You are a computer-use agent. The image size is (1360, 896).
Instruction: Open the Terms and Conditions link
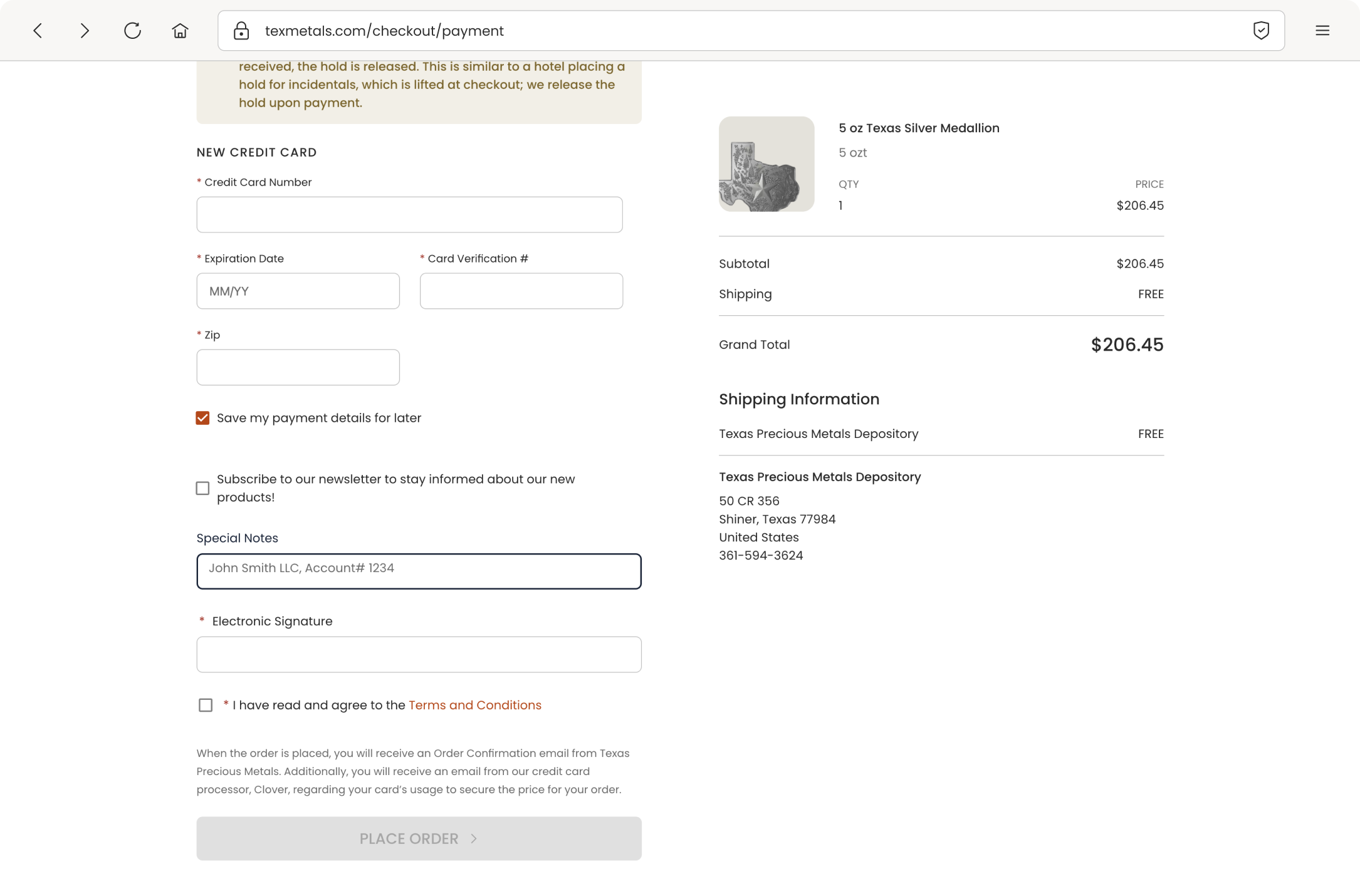pos(474,705)
